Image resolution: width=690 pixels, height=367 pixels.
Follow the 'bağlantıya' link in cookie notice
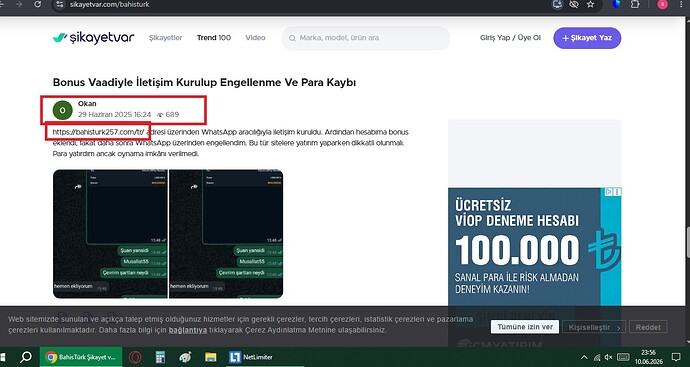188,330
